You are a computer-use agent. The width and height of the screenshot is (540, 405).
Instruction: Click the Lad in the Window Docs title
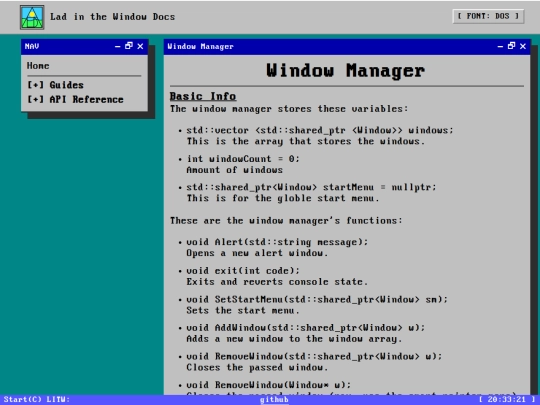pyautogui.click(x=113, y=17)
